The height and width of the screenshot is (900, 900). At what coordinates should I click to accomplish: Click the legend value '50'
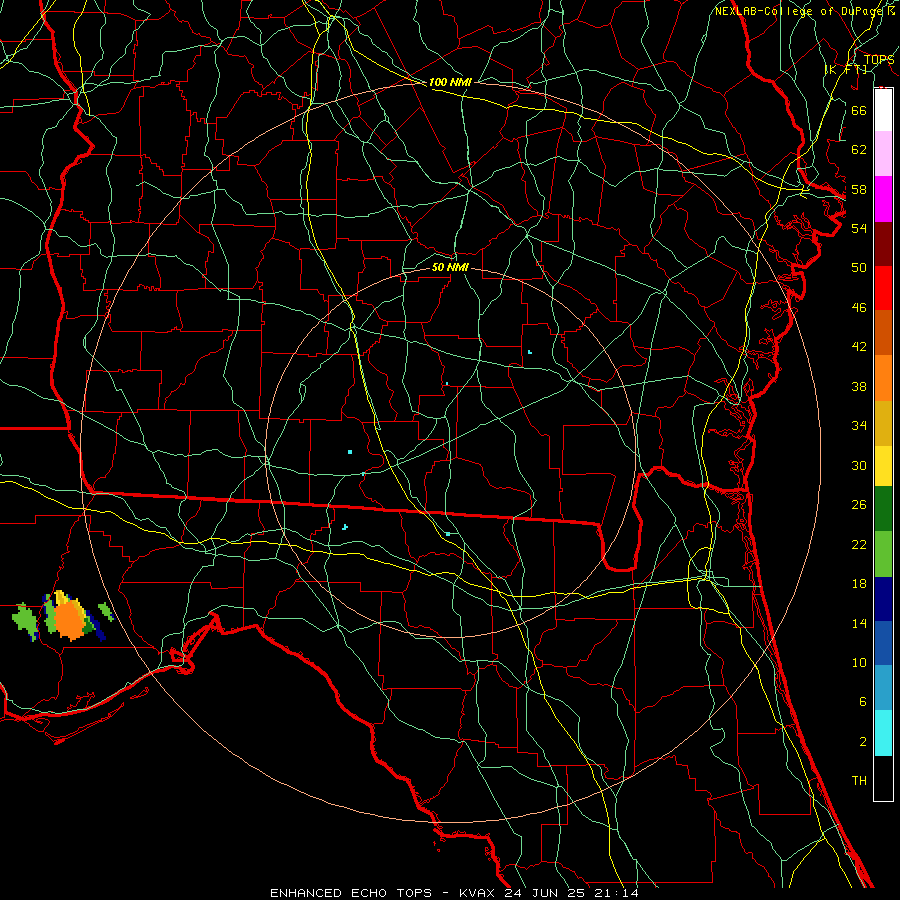[859, 267]
